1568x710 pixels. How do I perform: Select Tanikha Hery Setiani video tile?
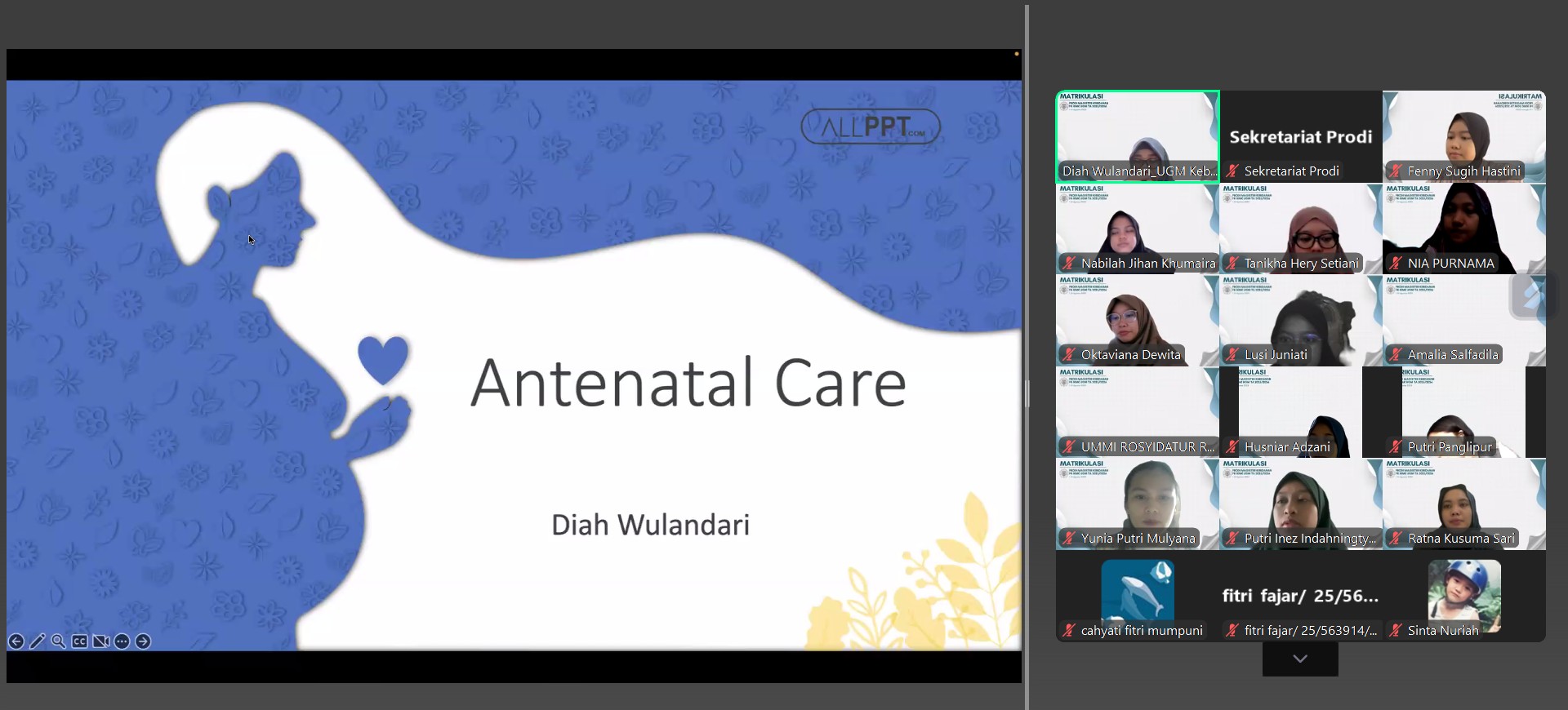click(x=1300, y=227)
